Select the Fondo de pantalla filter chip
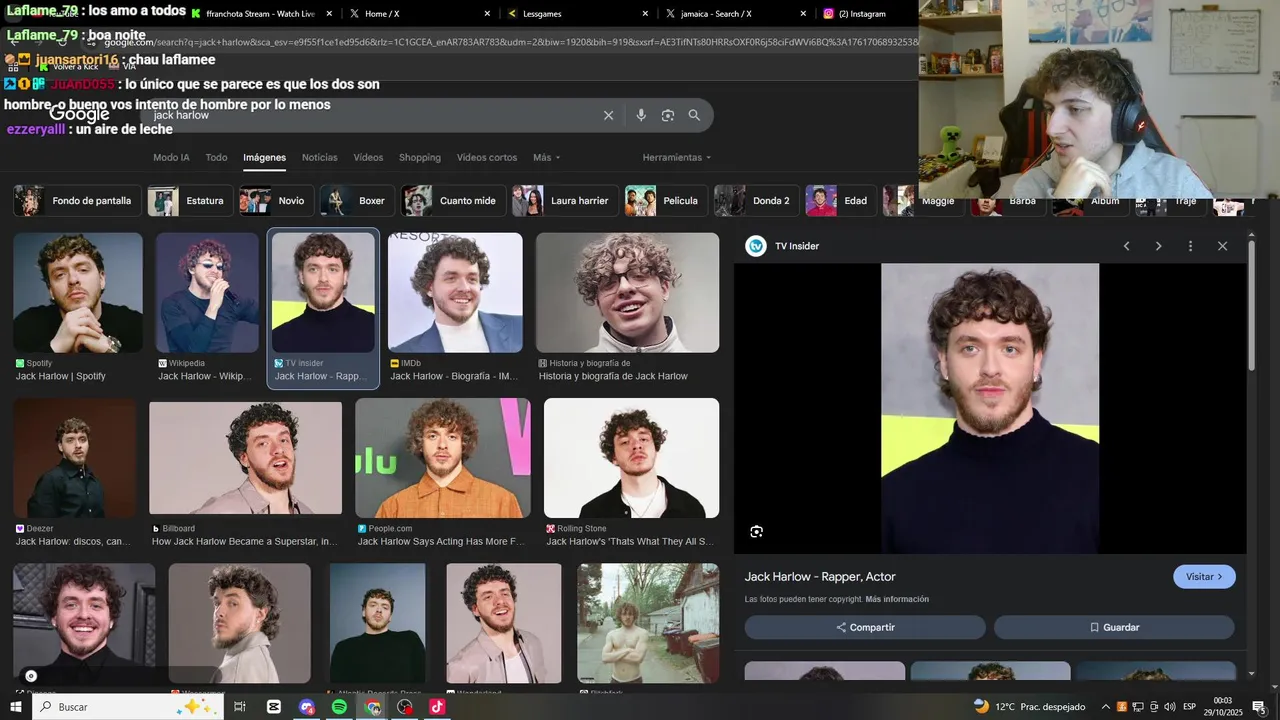This screenshot has width=1280, height=720. coord(75,201)
